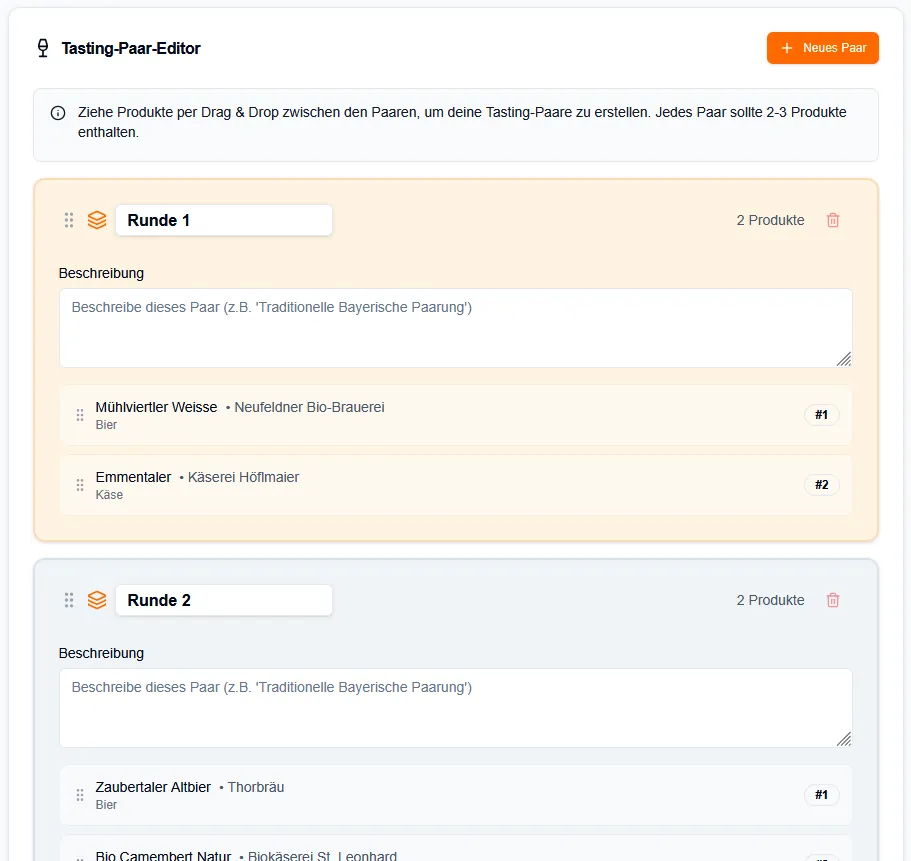Focus the Runde 2 name field
Screen dimensions: 911x861
224,600
